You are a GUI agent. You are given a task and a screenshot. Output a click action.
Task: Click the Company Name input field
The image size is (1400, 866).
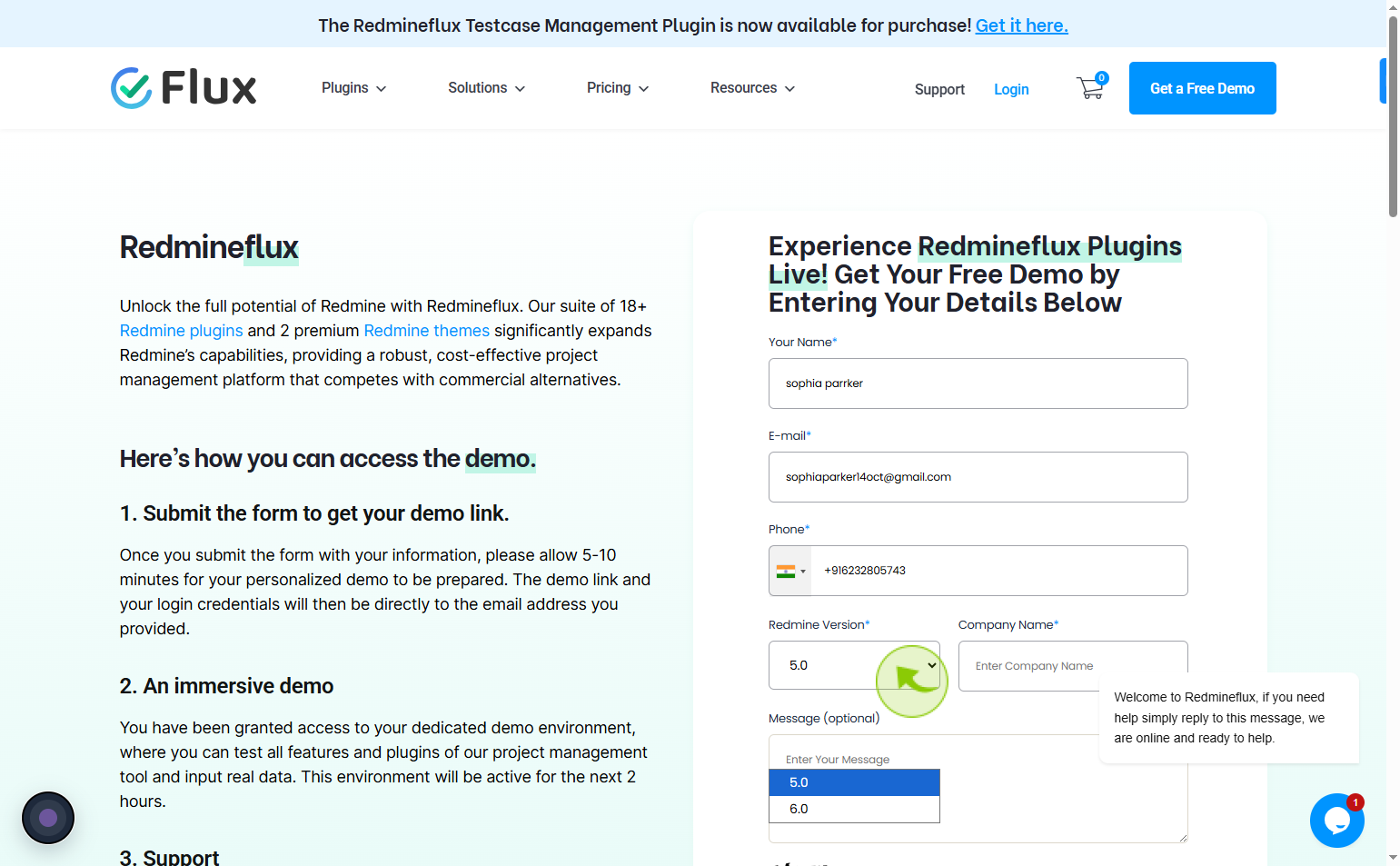[x=1072, y=666]
